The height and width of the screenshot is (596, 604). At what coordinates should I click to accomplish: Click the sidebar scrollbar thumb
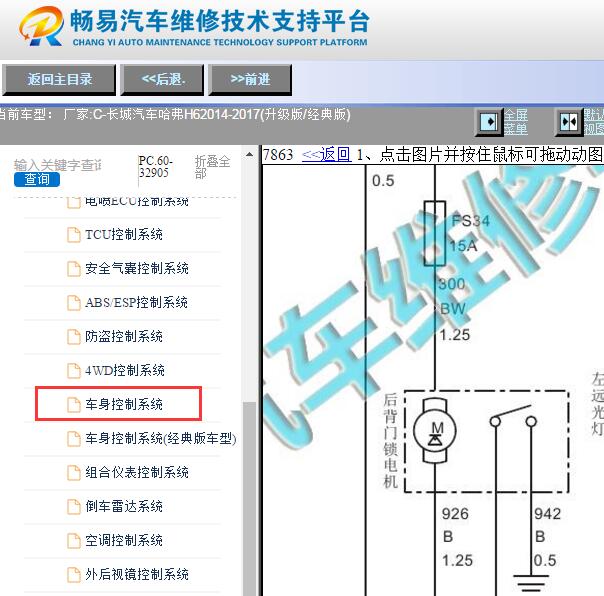[250, 499]
